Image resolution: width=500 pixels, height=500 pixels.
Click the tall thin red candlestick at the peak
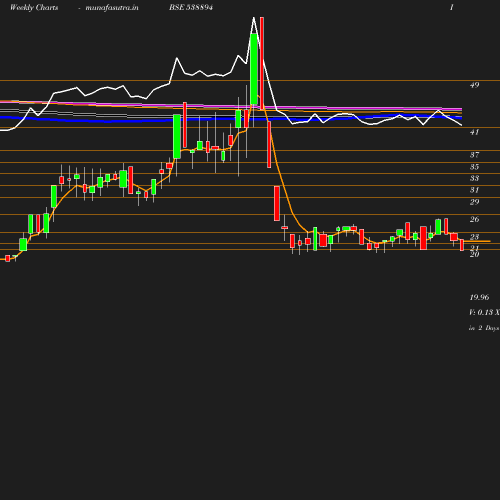point(262,63)
